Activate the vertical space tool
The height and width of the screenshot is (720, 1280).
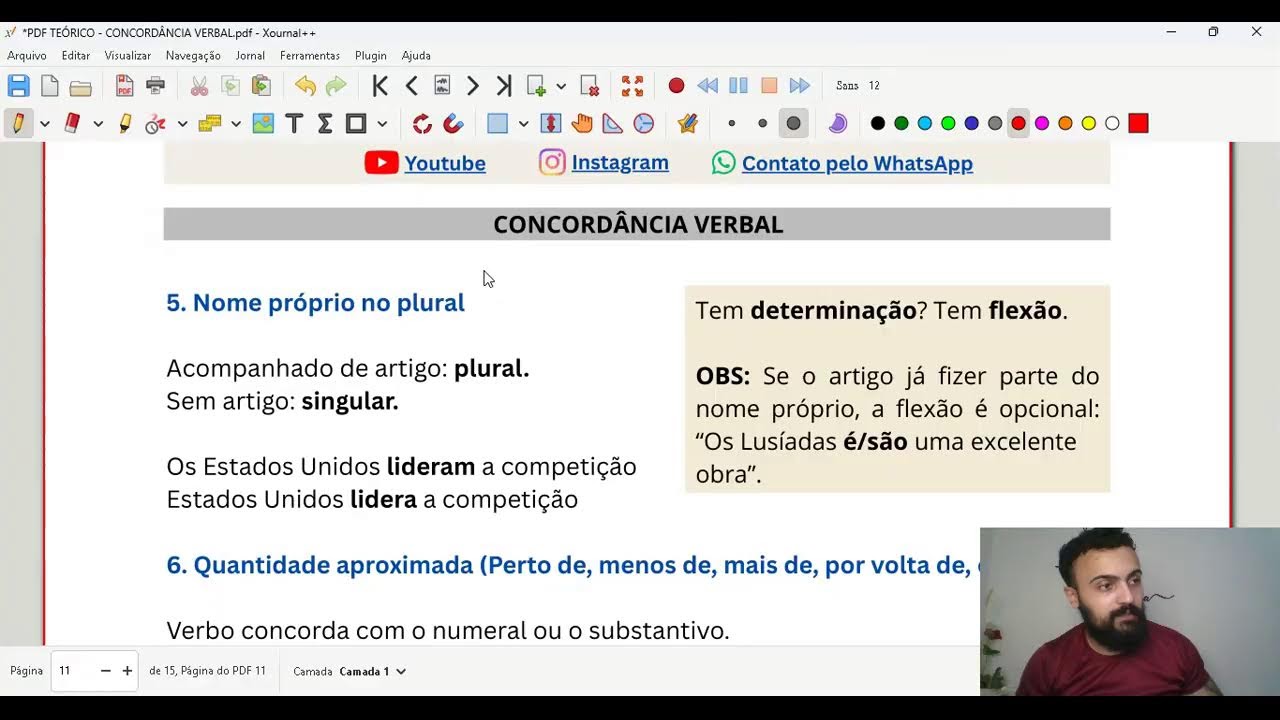(551, 124)
